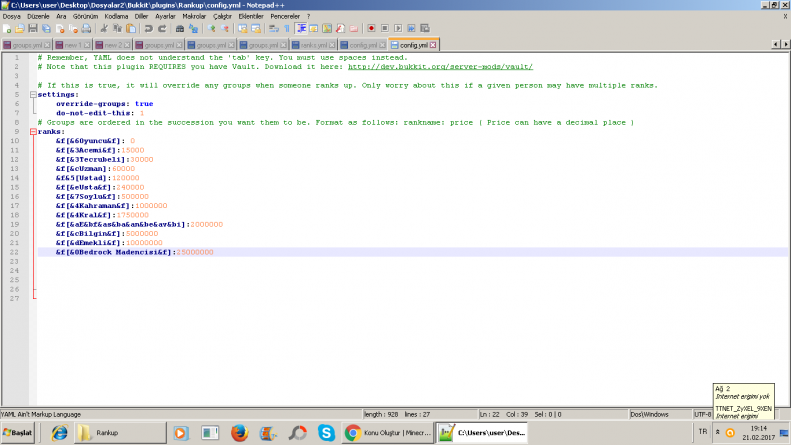Image resolution: width=791 pixels, height=445 pixels.
Task: Open the Rankup folder taskbar window
Action: (x=120, y=433)
